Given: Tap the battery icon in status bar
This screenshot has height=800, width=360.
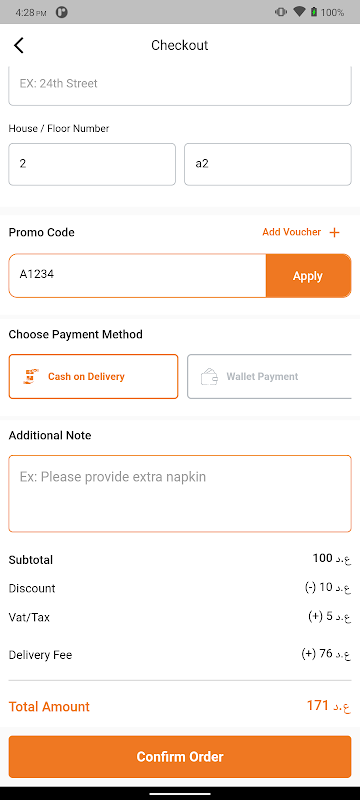Looking at the screenshot, I should click(x=314, y=12).
